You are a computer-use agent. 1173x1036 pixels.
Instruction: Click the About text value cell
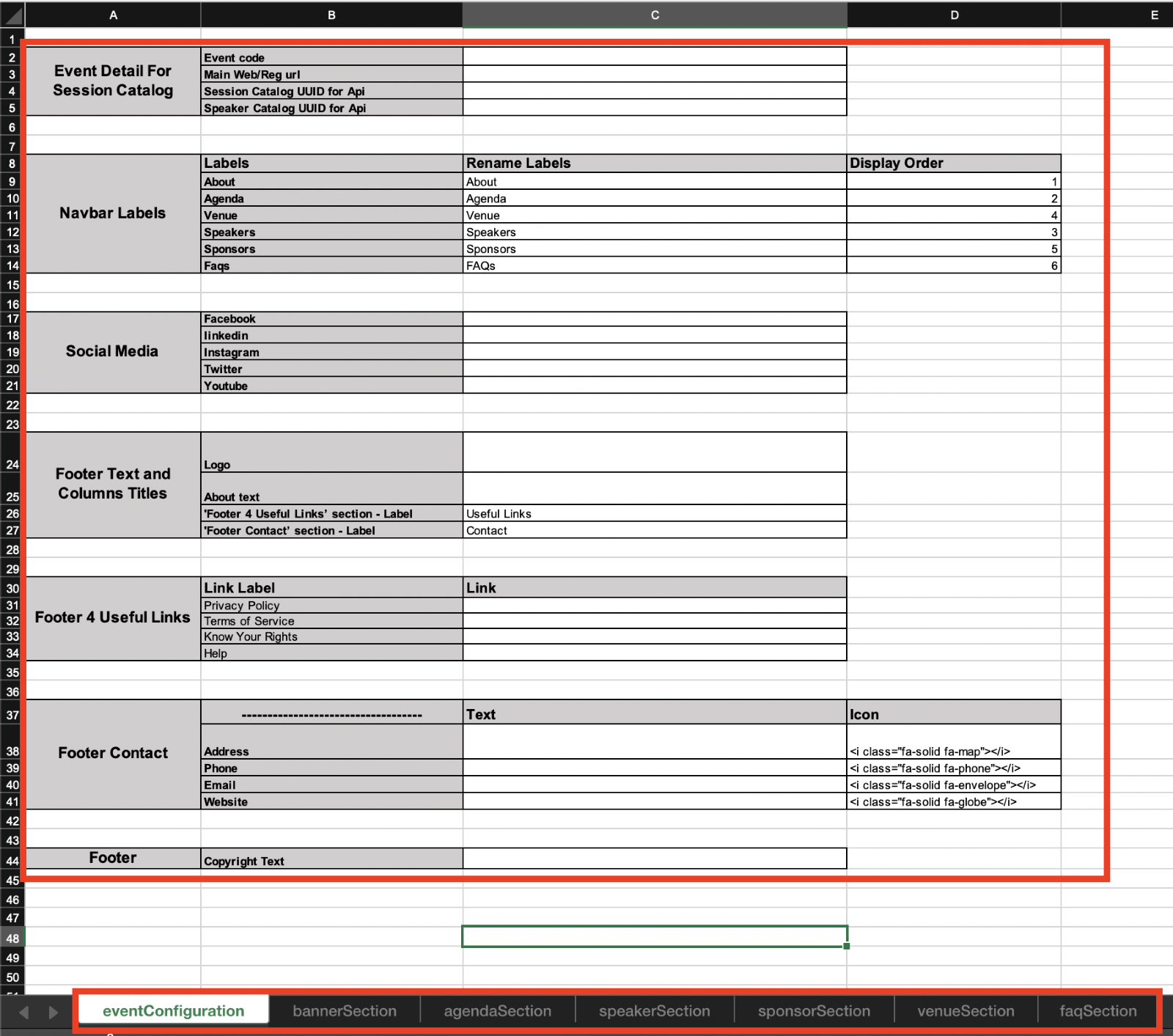tap(655, 488)
